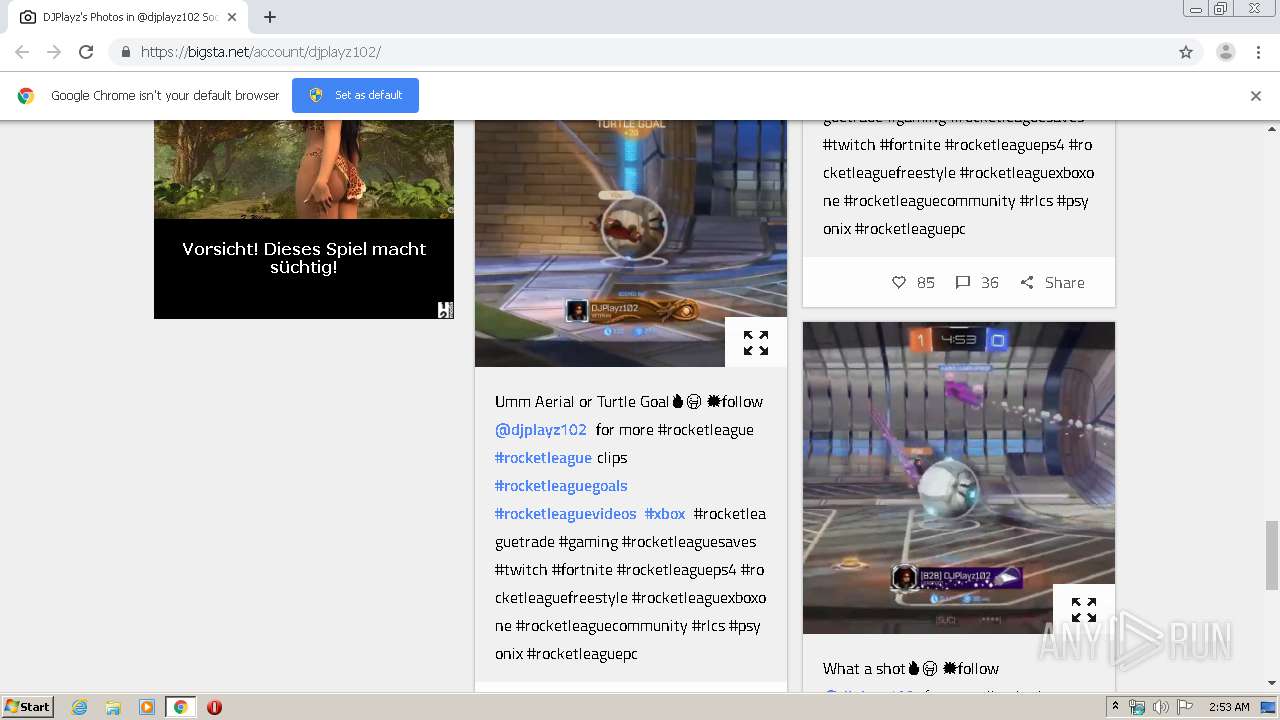Open a new browser tab
Image resolution: width=1280 pixels, height=720 pixels.
270,17
